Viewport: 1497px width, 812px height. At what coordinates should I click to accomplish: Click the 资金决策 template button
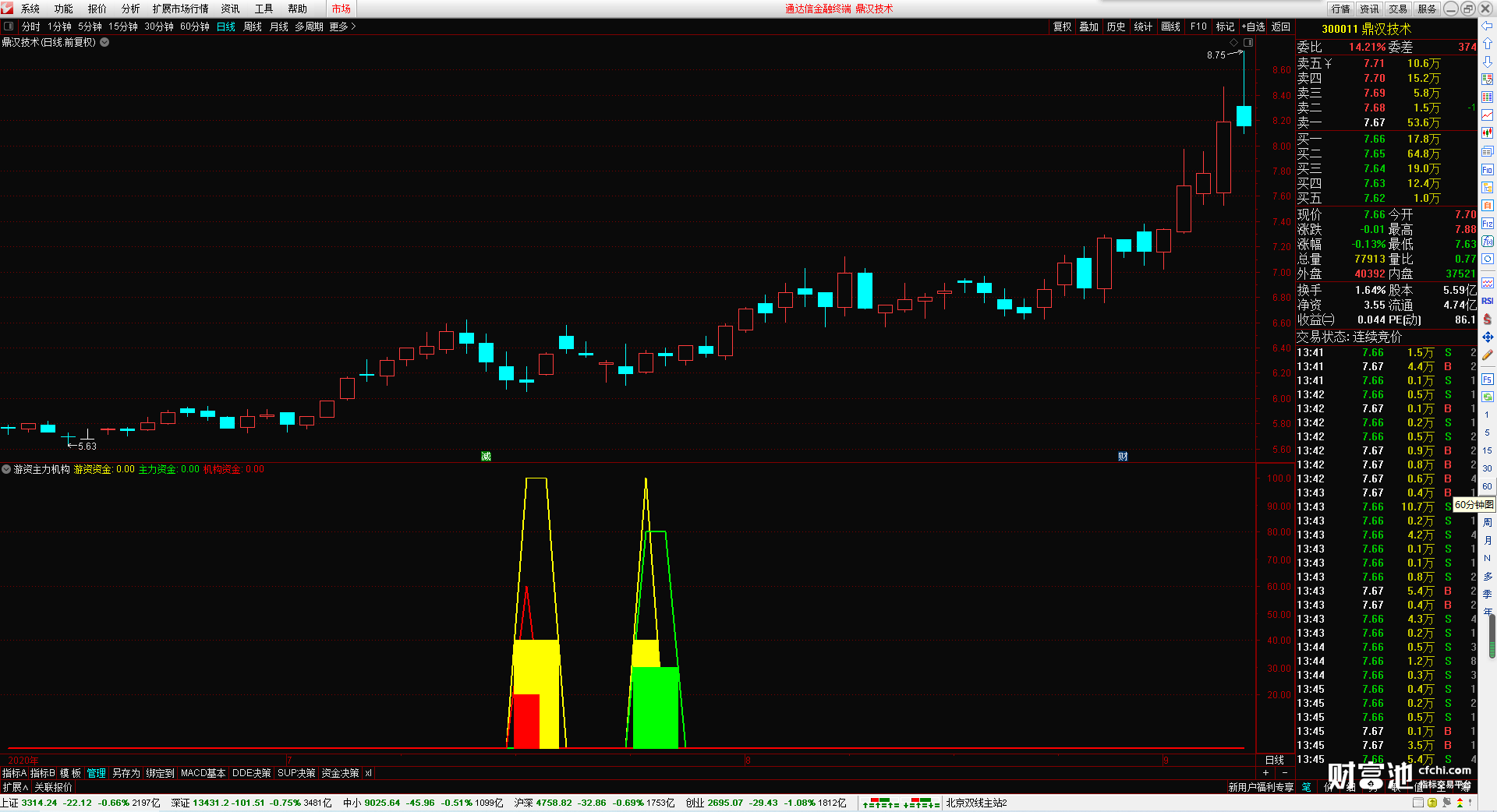(340, 773)
